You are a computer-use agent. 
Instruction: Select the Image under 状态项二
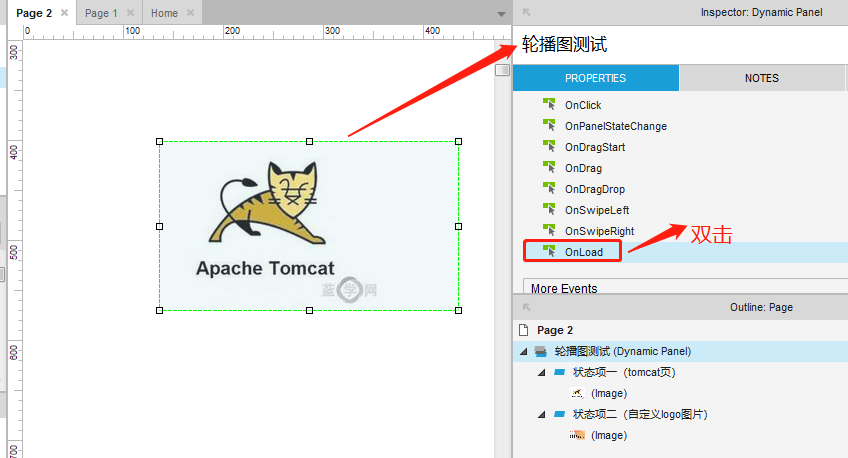(x=609, y=435)
